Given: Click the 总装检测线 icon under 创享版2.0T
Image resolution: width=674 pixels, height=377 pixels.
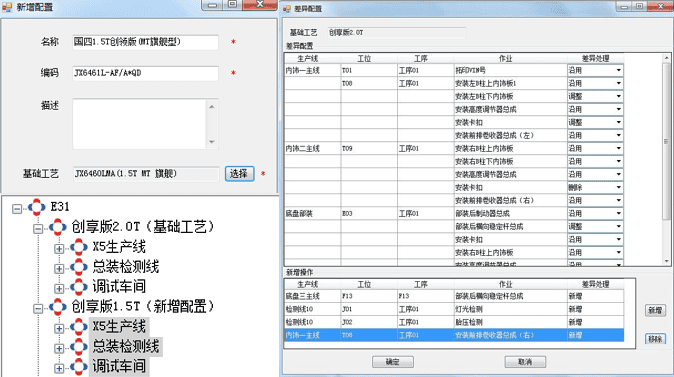Looking at the screenshot, I should [x=79, y=267].
